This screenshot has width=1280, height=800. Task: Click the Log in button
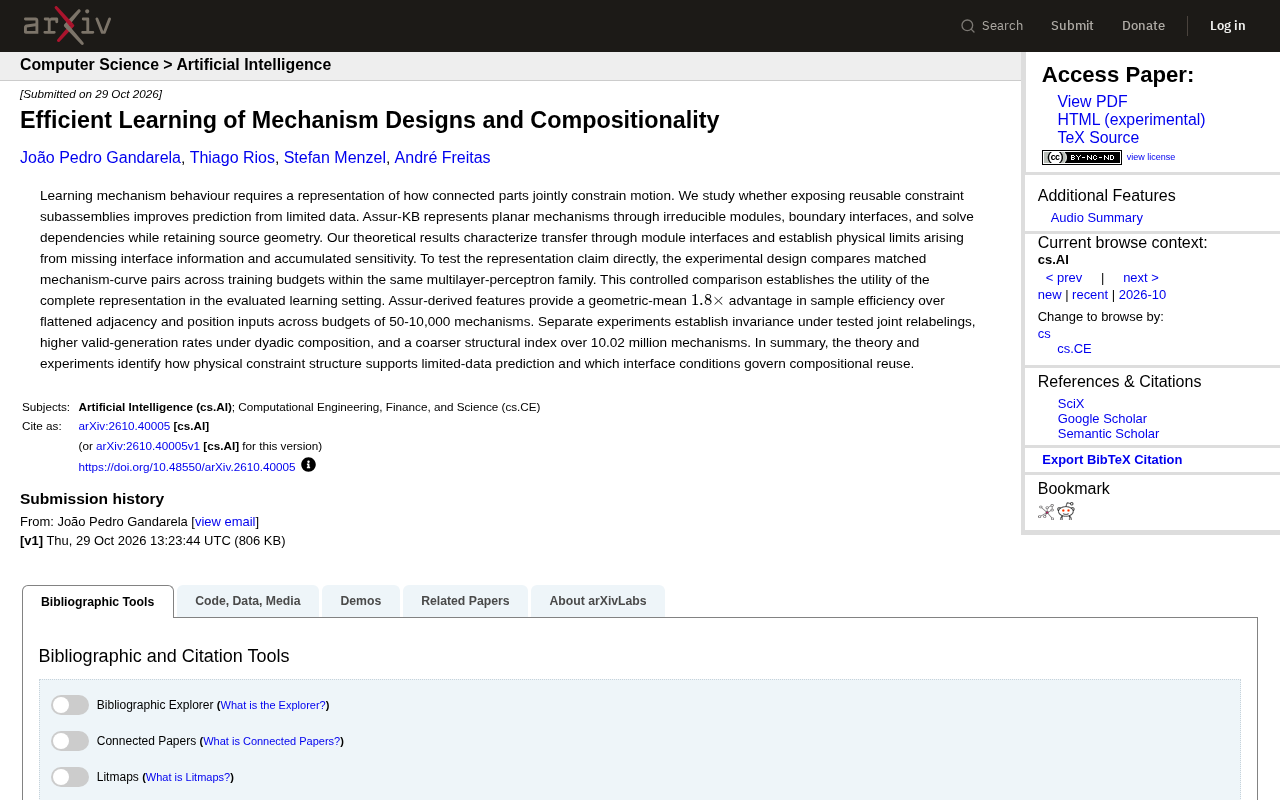tap(1228, 26)
